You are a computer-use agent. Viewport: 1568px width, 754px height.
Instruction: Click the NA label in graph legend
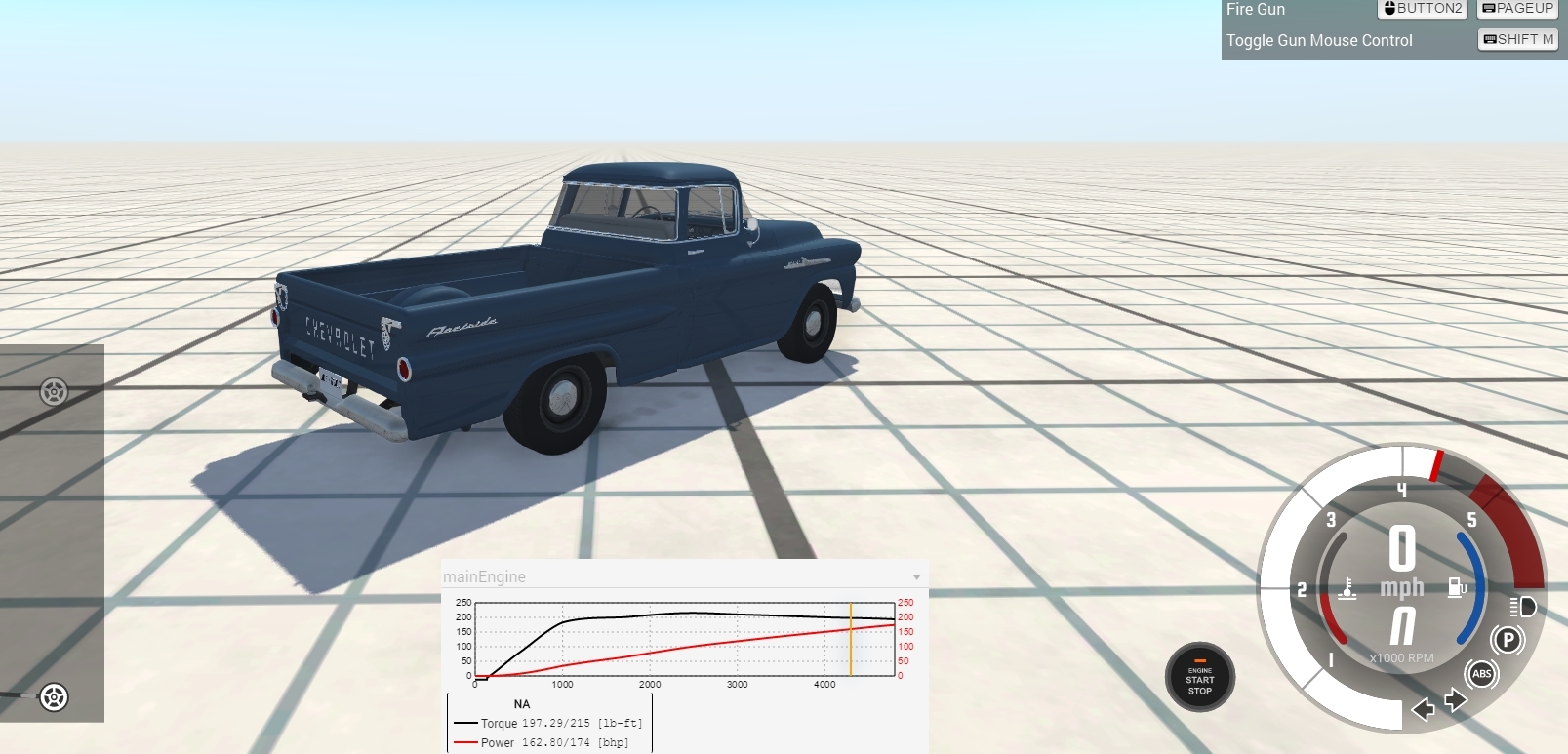coord(522,704)
